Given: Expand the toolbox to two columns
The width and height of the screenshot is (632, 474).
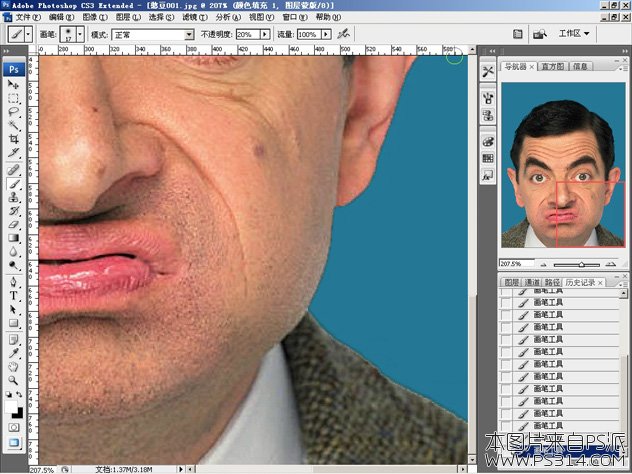Looking at the screenshot, I should pos(7,52).
